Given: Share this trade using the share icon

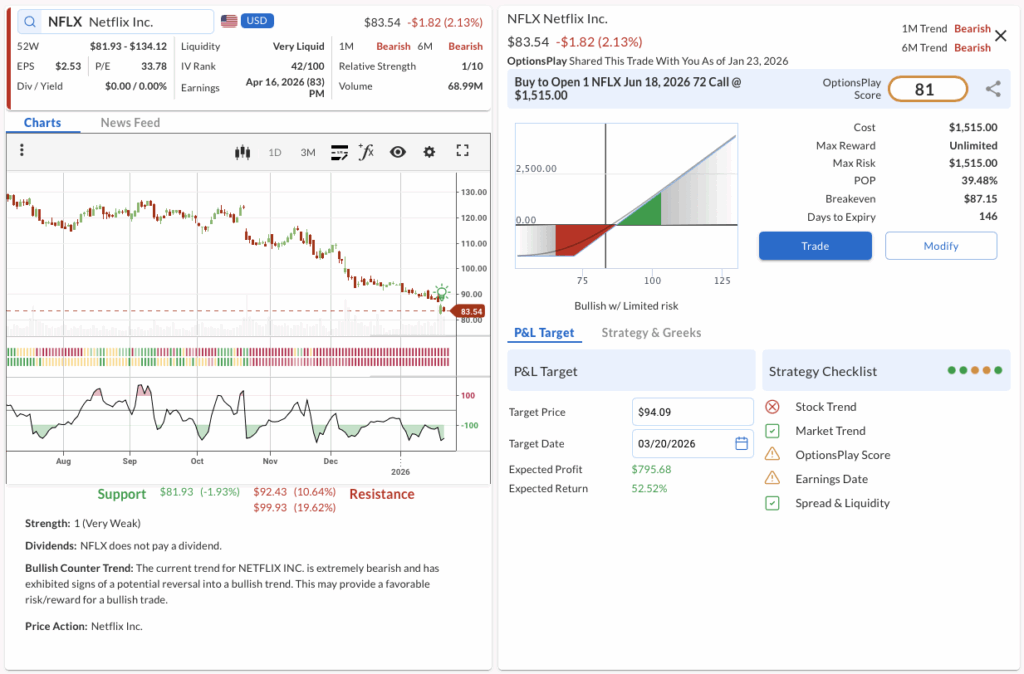Looking at the screenshot, I should point(993,89).
